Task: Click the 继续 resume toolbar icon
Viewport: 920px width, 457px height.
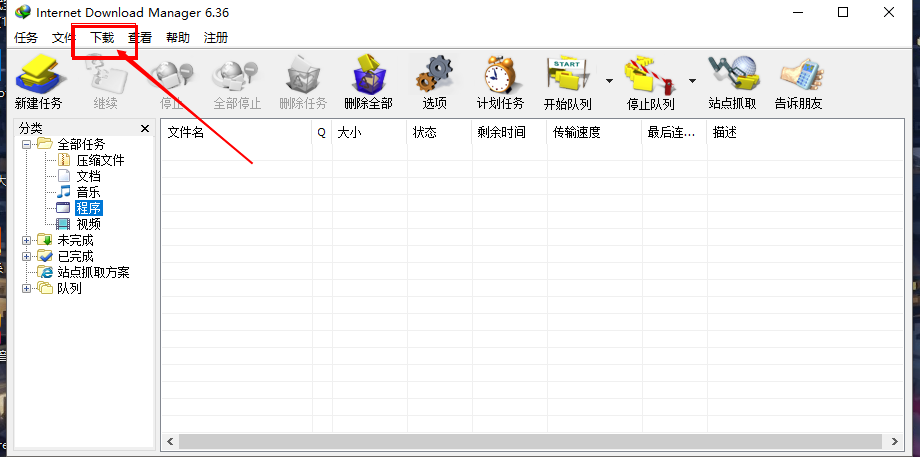Action: pos(106,82)
